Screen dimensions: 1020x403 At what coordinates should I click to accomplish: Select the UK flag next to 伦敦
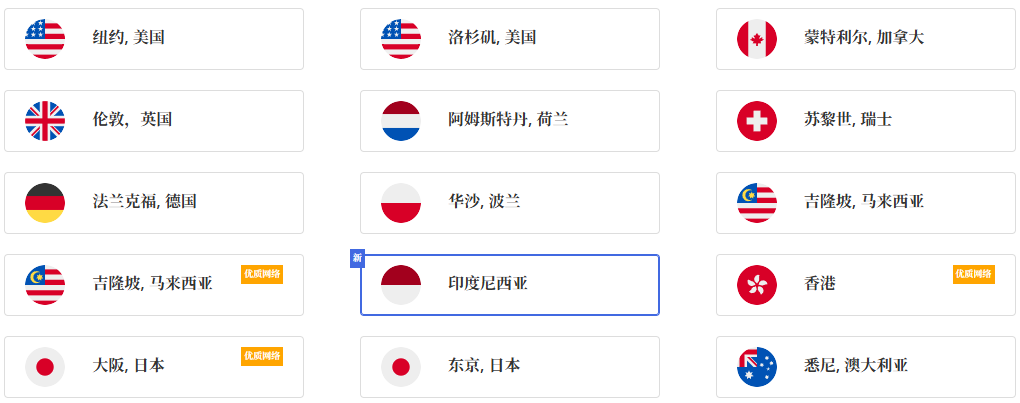click(45, 121)
